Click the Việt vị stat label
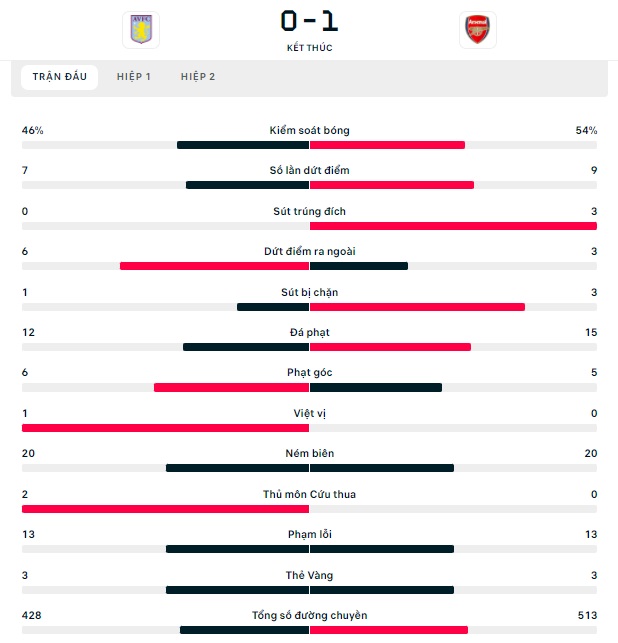This screenshot has height=643, width=618. click(x=309, y=413)
